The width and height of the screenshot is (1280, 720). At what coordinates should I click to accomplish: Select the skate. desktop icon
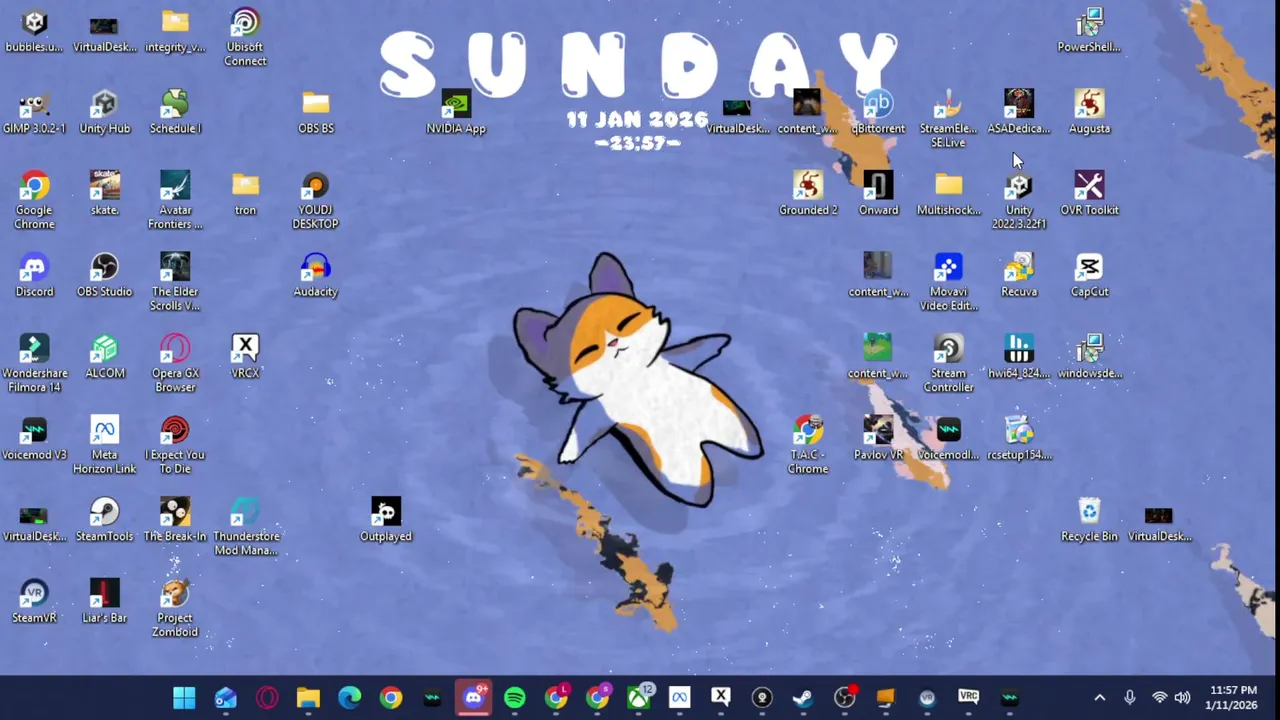click(x=104, y=194)
